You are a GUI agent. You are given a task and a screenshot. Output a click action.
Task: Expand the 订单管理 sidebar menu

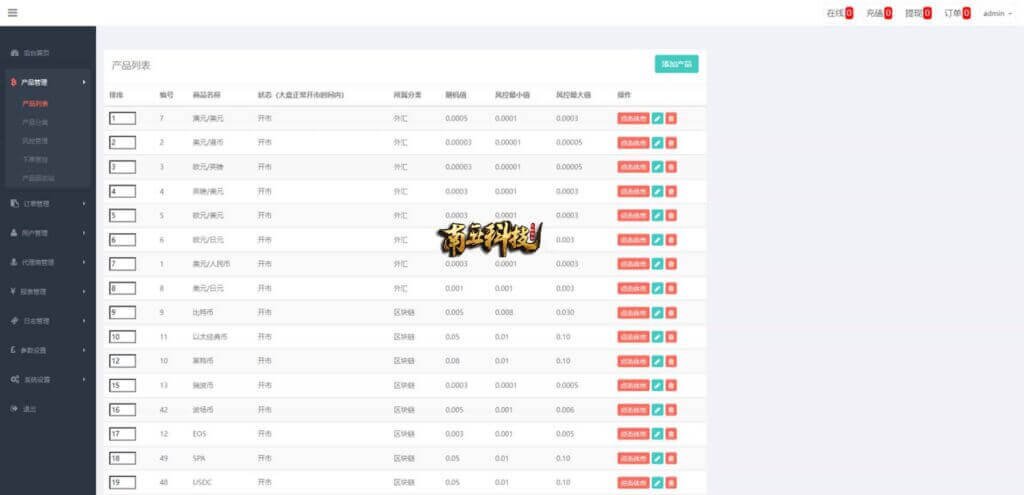(x=47, y=203)
